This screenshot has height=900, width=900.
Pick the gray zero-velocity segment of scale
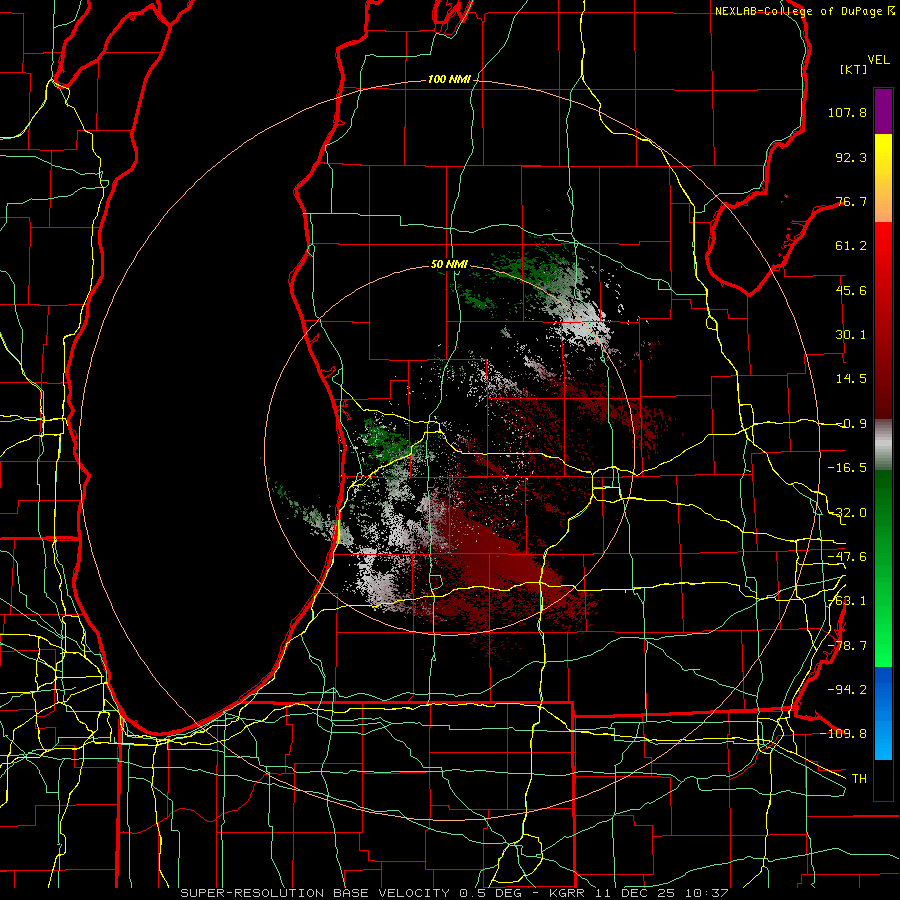point(883,445)
